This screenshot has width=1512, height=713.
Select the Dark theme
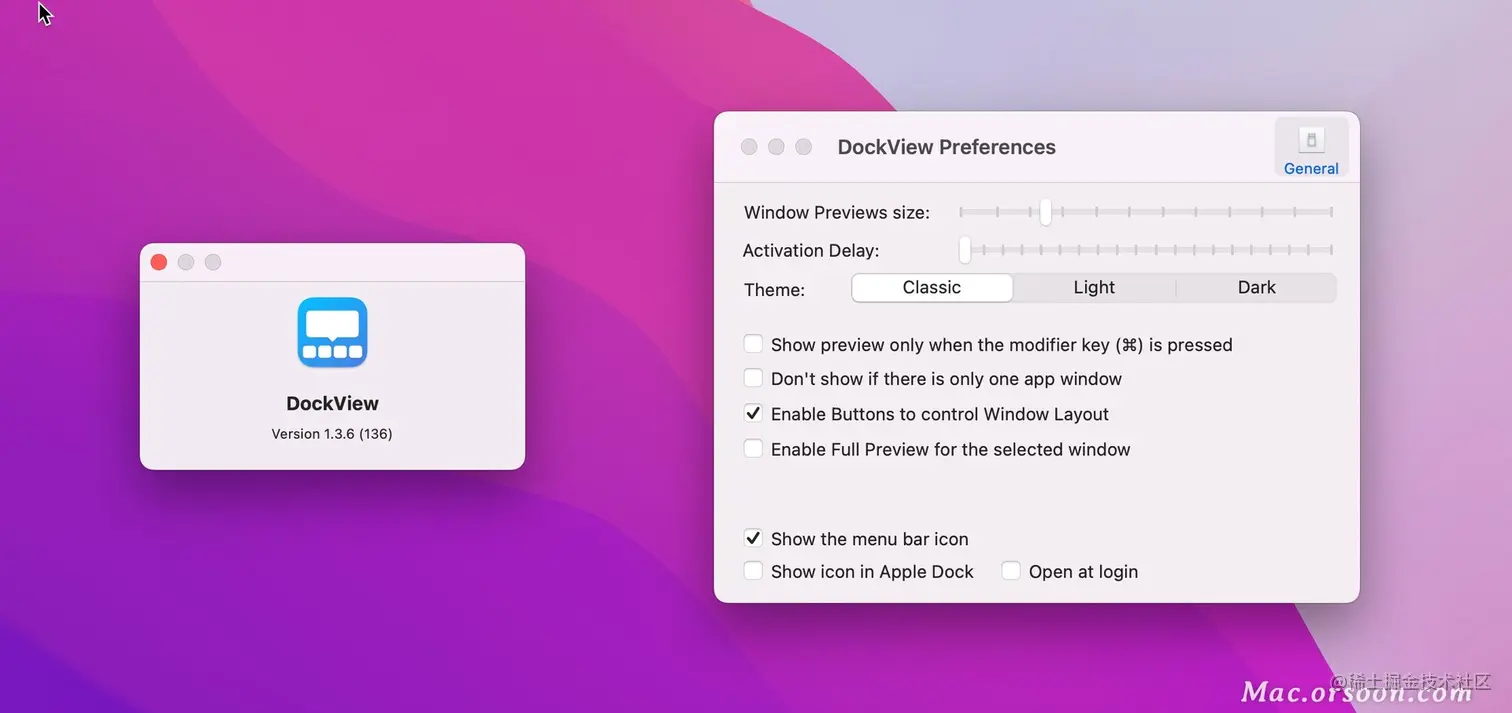1256,288
